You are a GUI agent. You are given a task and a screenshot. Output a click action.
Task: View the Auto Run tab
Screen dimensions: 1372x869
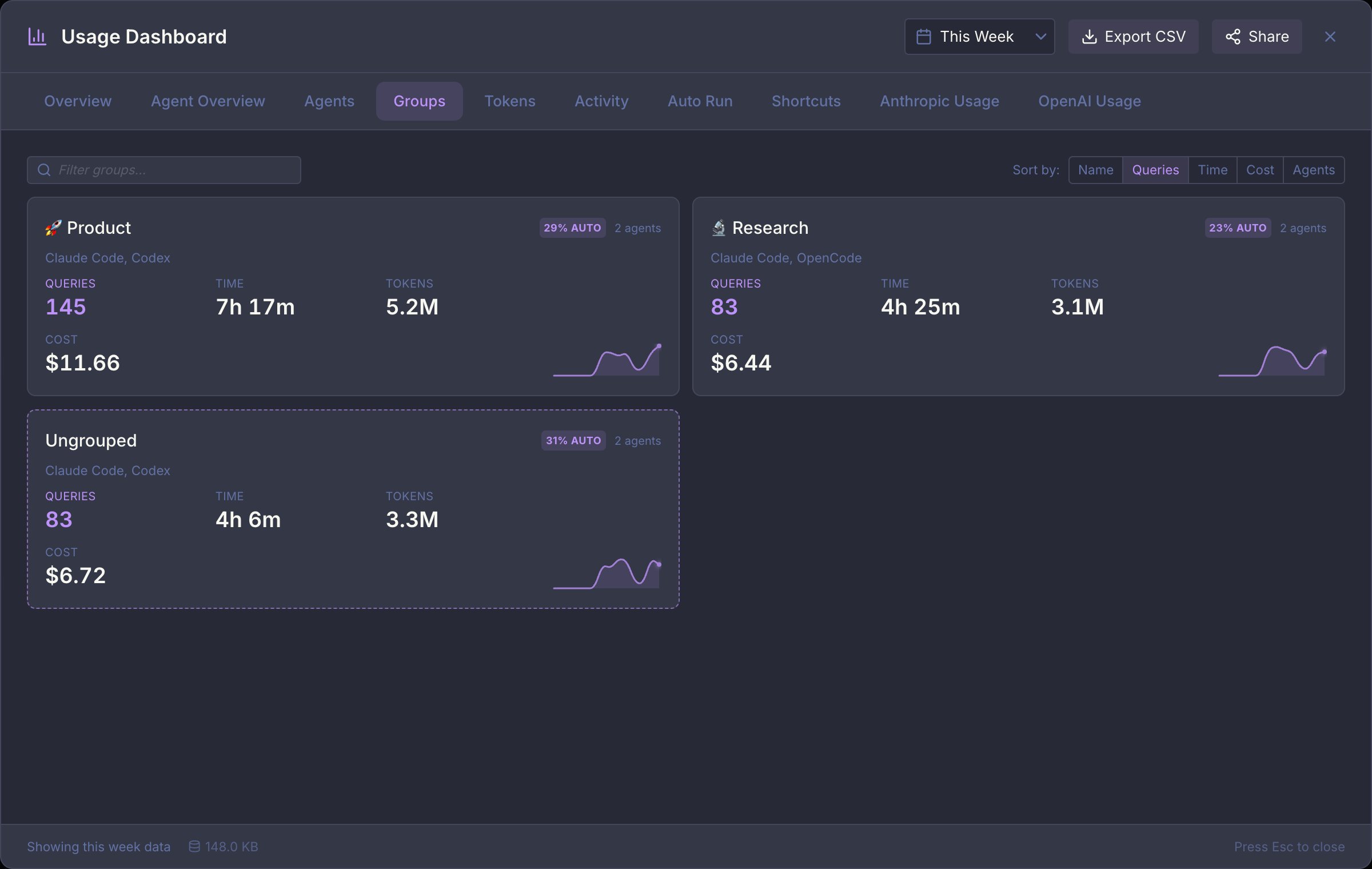(x=700, y=101)
